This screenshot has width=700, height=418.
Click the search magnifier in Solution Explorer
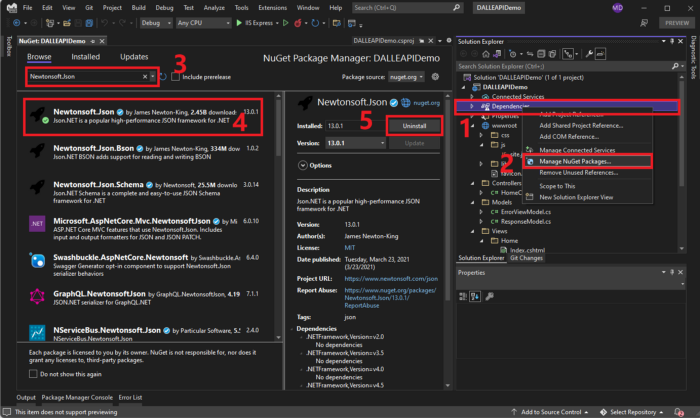[x=675, y=66]
